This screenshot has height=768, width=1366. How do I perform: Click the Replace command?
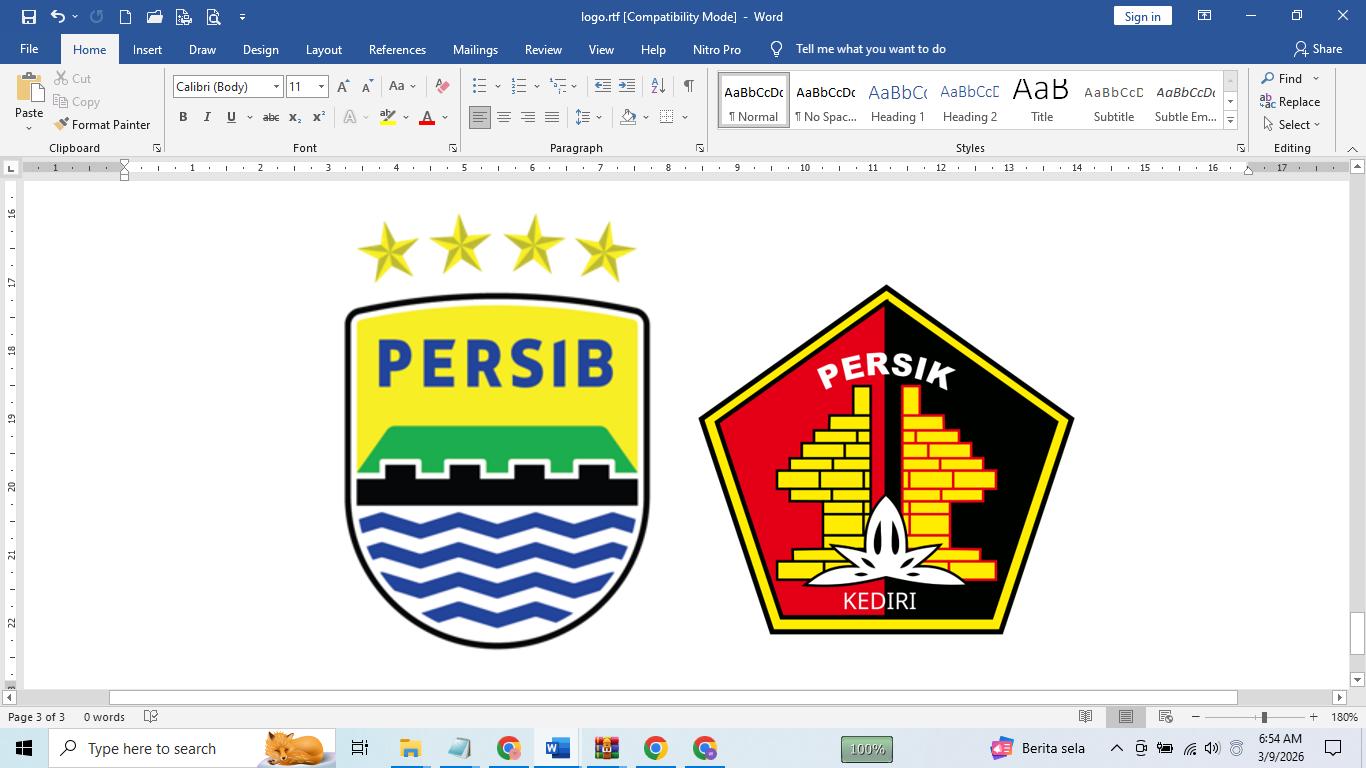1290,102
